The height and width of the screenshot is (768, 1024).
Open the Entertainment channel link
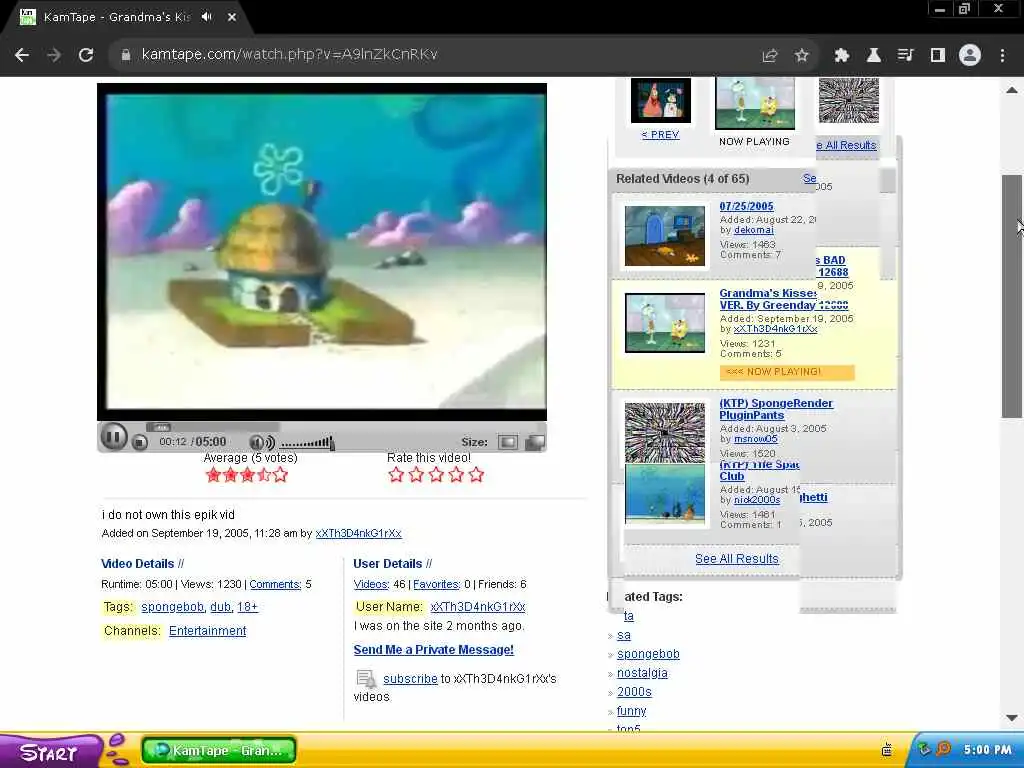coord(208,631)
